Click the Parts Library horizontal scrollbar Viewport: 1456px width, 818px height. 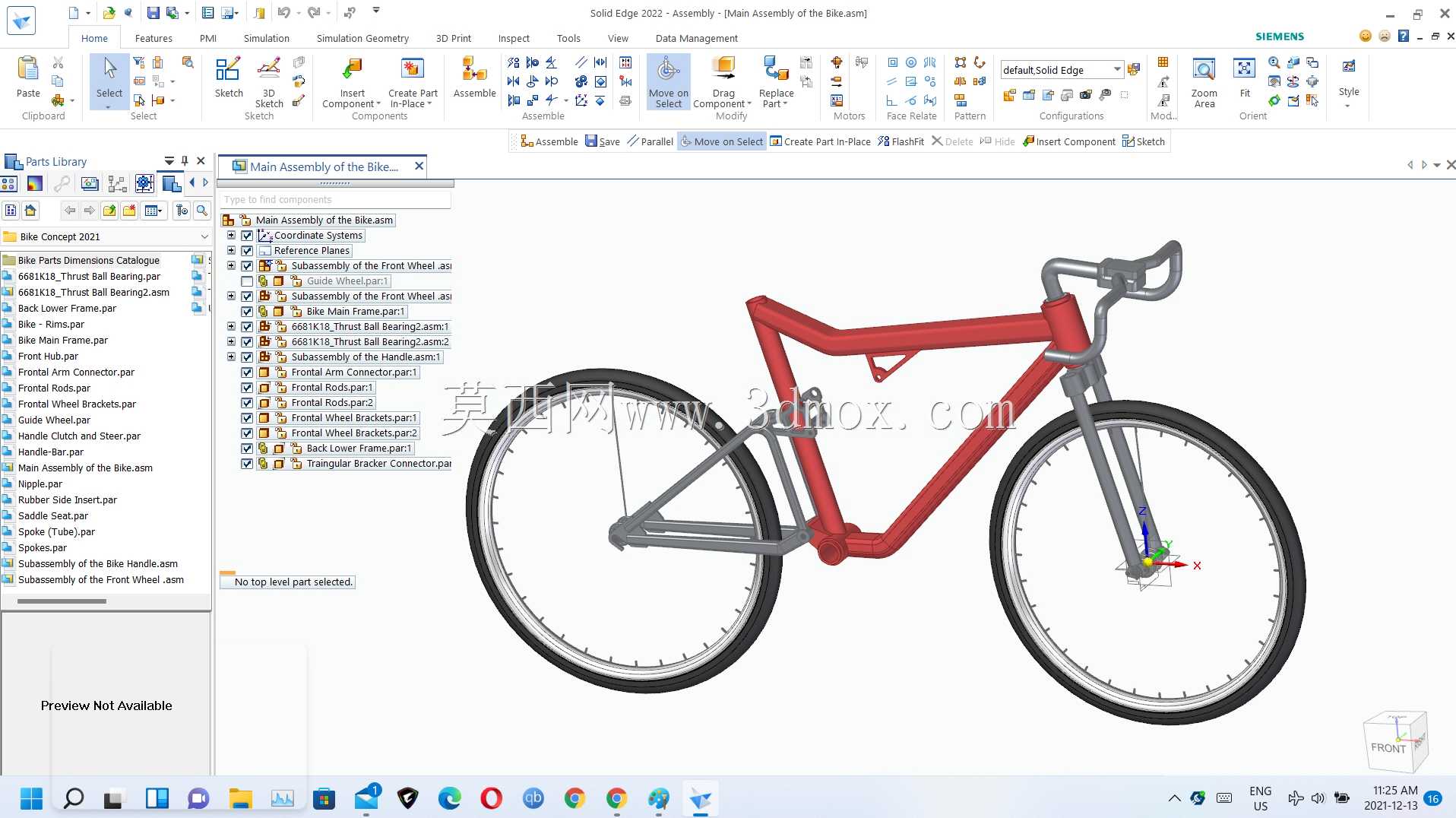[62, 601]
